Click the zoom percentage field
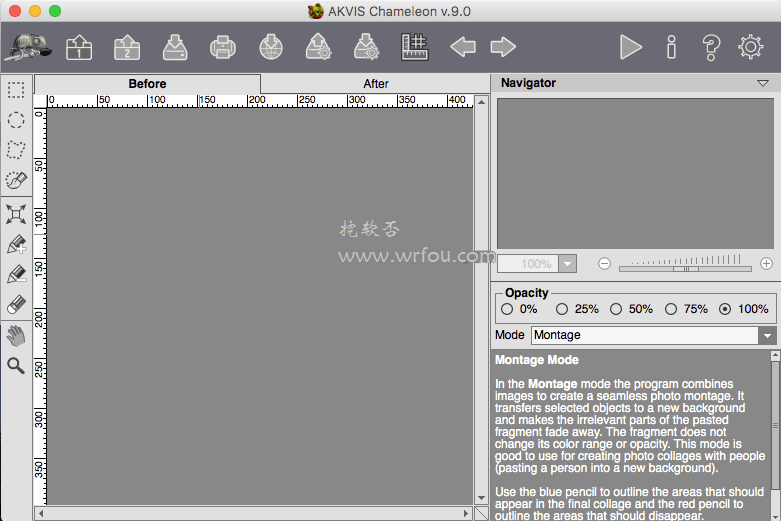The image size is (781, 521). (x=528, y=263)
